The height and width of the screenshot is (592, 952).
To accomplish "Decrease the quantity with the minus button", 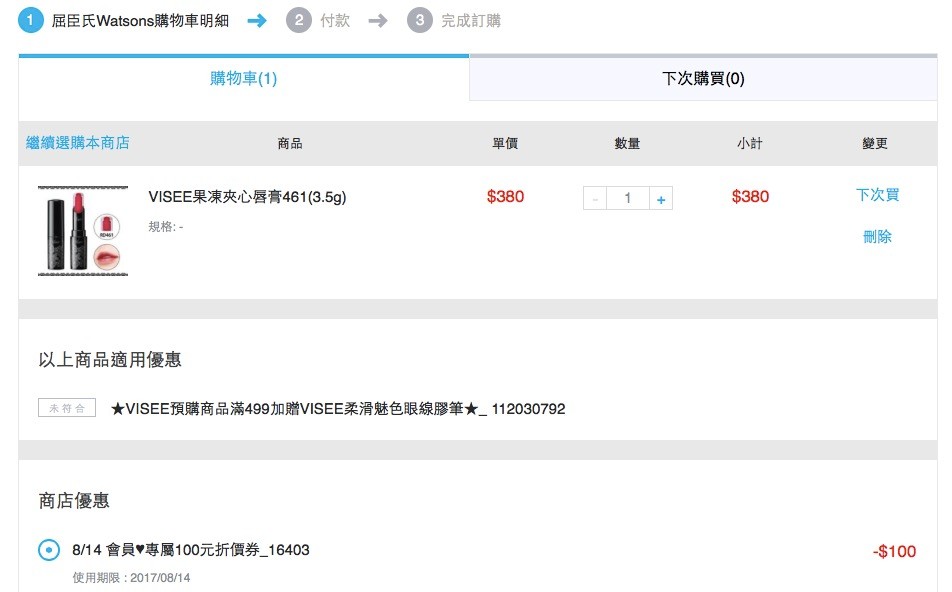I will (x=595, y=199).
